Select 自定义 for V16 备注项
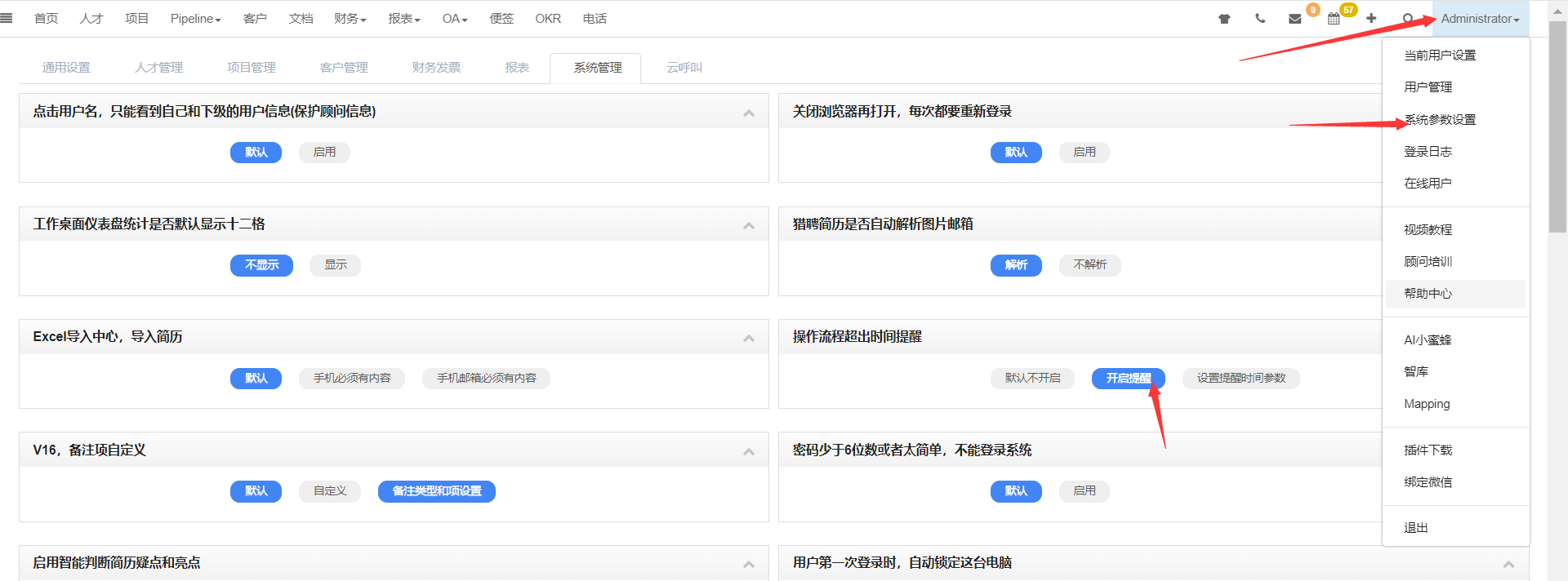 330,491
